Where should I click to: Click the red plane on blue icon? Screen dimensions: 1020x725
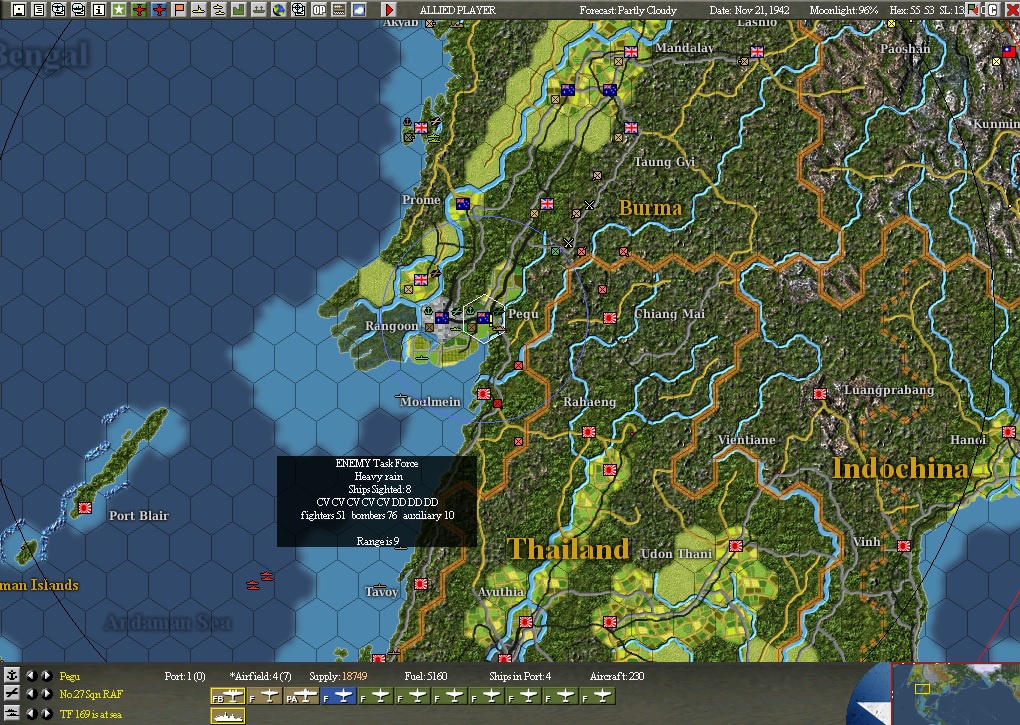coord(159,10)
